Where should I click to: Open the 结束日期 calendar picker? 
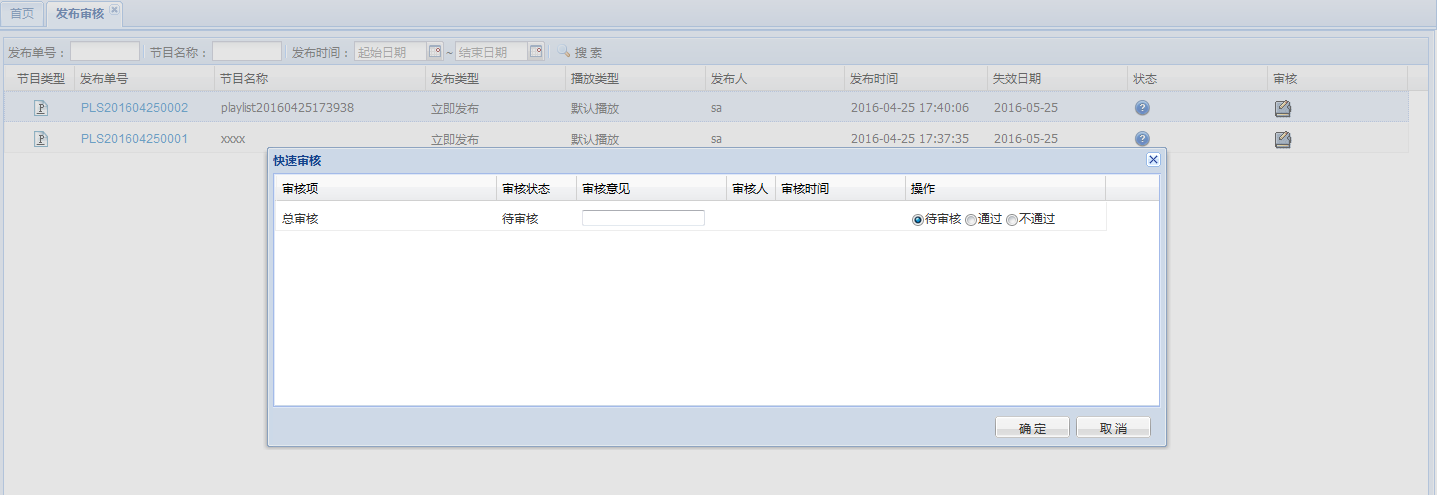click(x=535, y=51)
